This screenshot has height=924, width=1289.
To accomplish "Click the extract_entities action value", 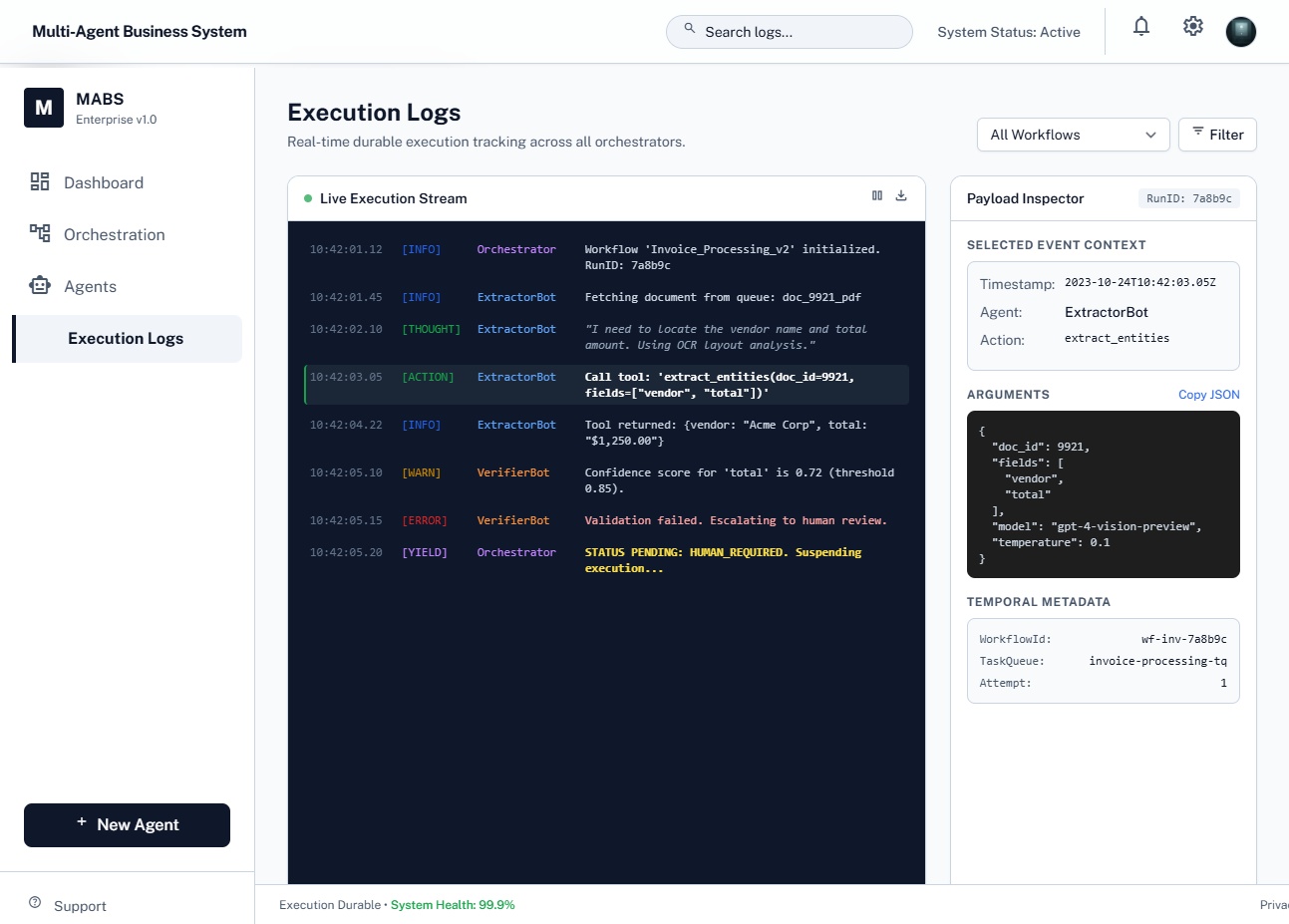I will pyautogui.click(x=1118, y=338).
